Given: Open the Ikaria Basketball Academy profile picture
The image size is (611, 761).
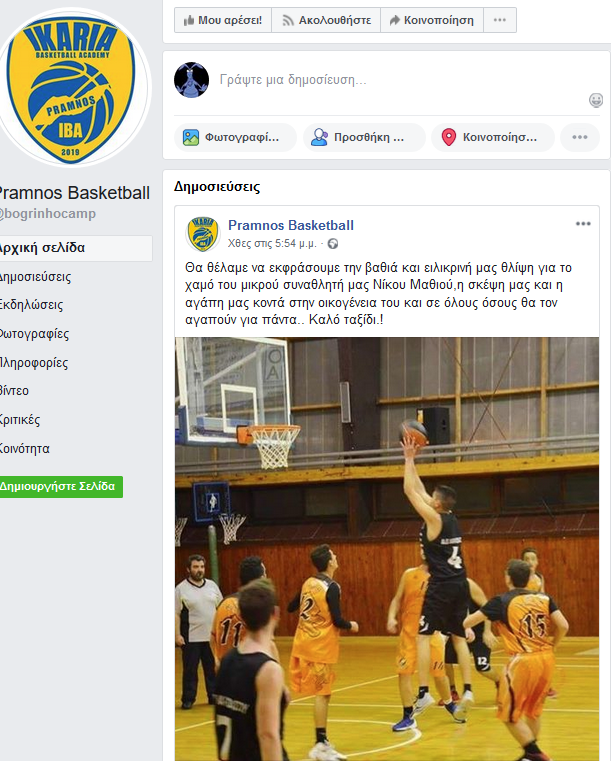Looking at the screenshot, I should pyautogui.click(x=71, y=88).
